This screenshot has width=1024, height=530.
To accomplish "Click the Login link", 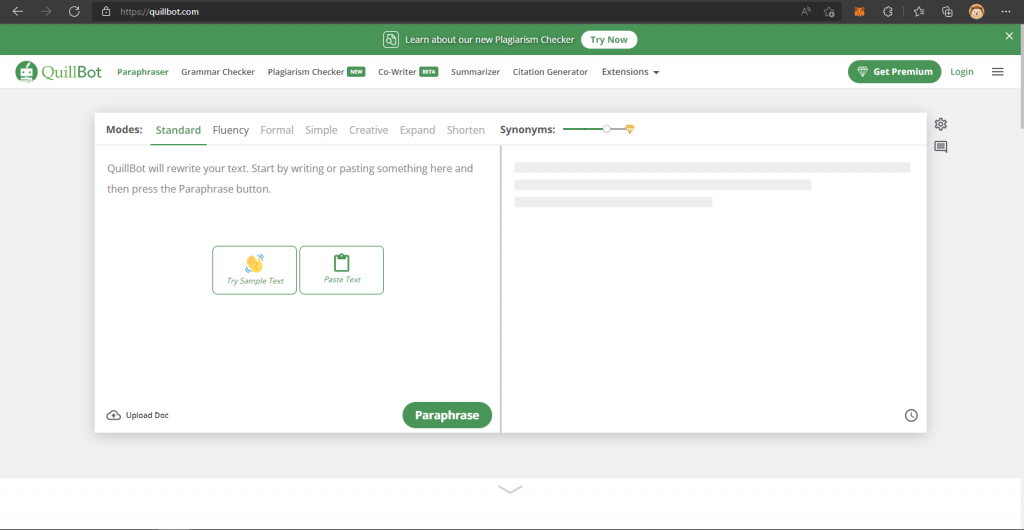I will tap(961, 72).
